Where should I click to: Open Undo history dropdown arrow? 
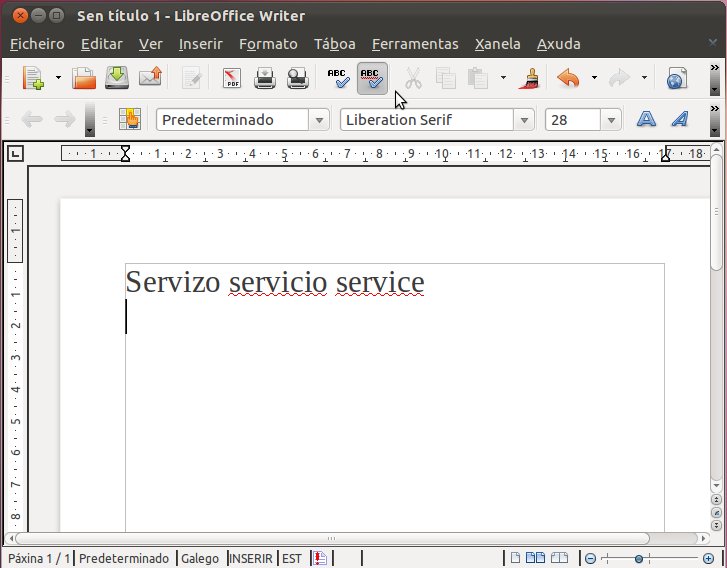[594, 77]
